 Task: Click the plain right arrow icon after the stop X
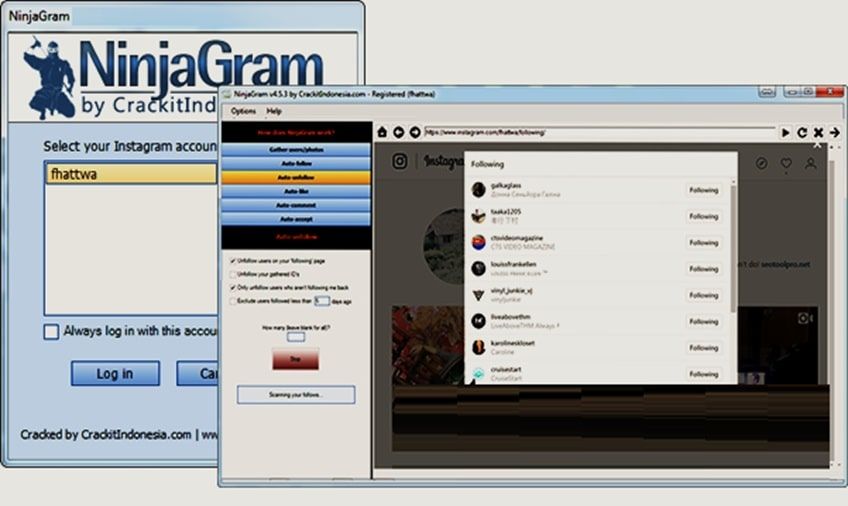tap(834, 132)
